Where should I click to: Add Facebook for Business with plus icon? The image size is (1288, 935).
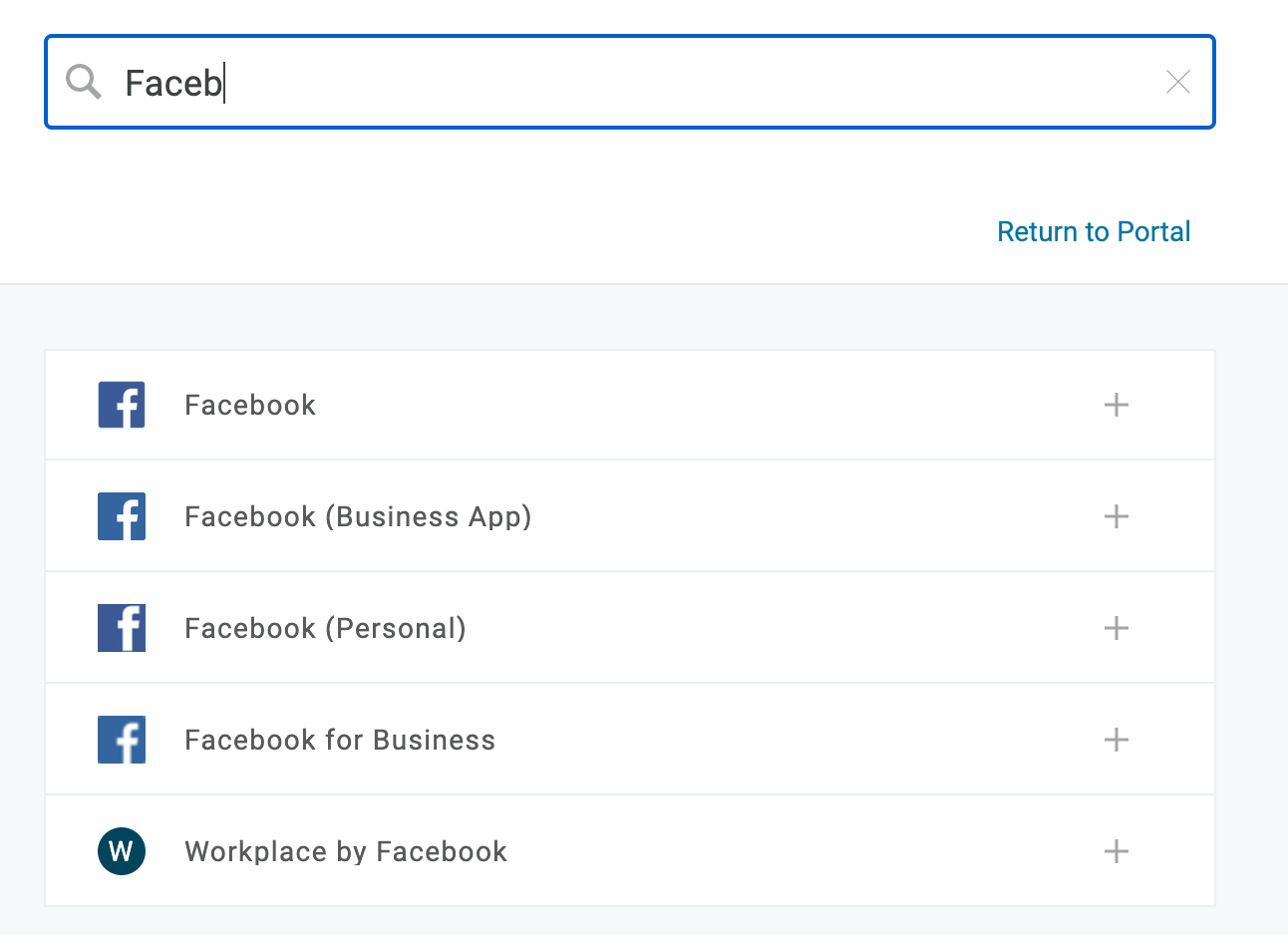(1117, 740)
